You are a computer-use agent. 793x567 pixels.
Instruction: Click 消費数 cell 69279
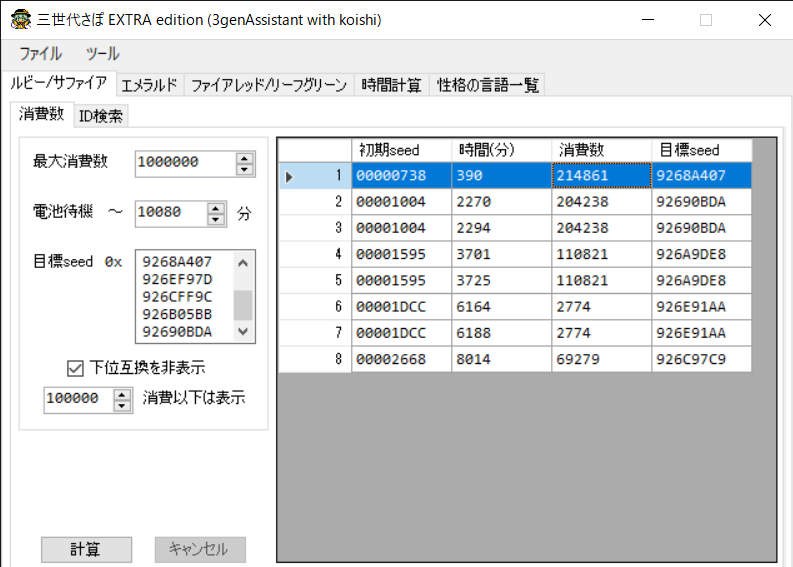point(601,360)
